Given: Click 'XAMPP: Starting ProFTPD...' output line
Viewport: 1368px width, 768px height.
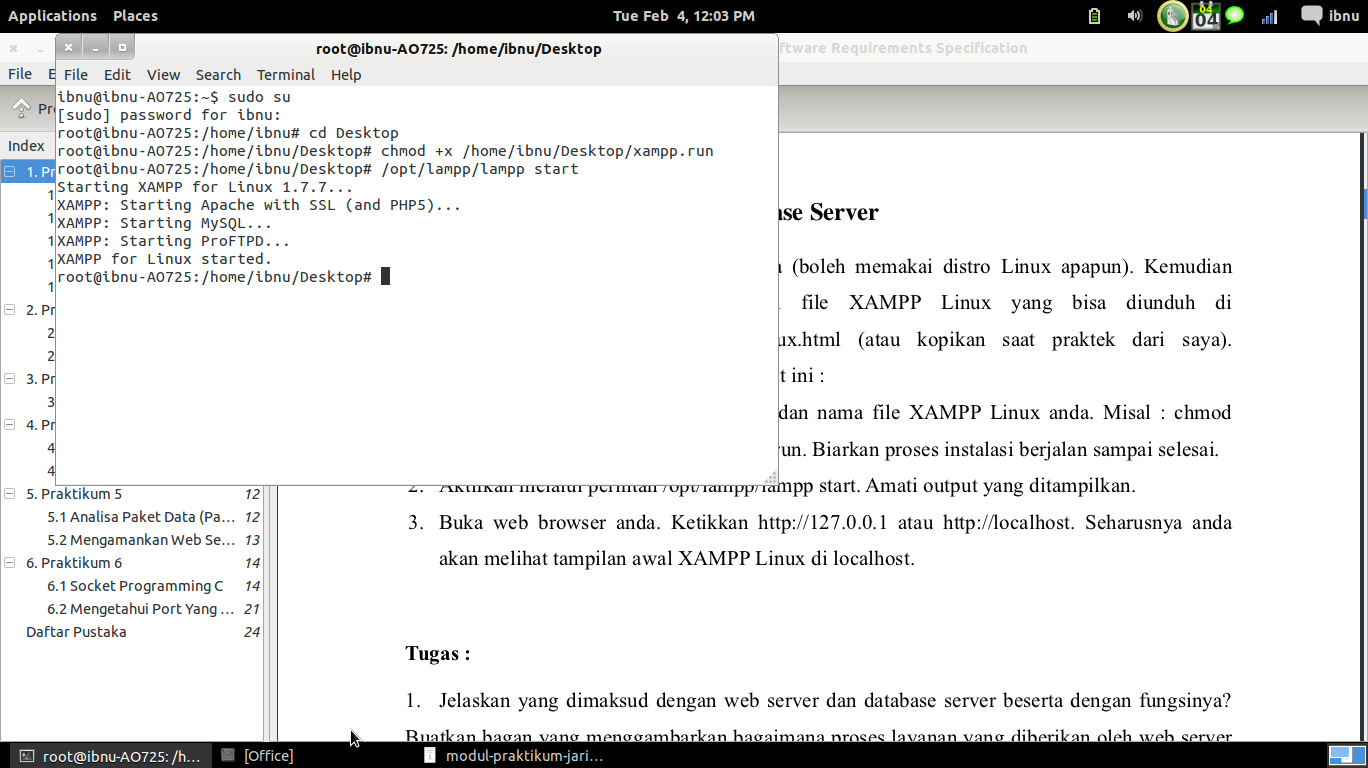Looking at the screenshot, I should (x=173, y=241).
